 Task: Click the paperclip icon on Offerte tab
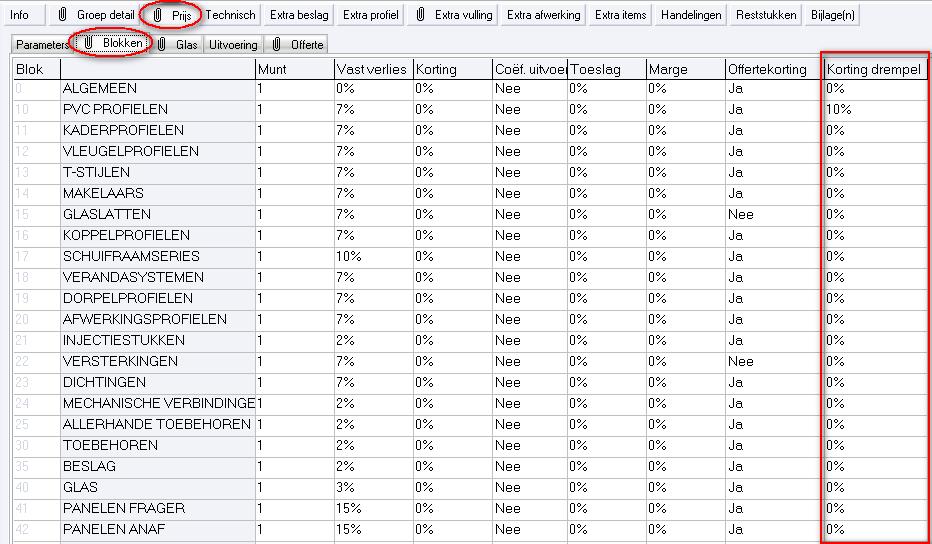coord(276,45)
